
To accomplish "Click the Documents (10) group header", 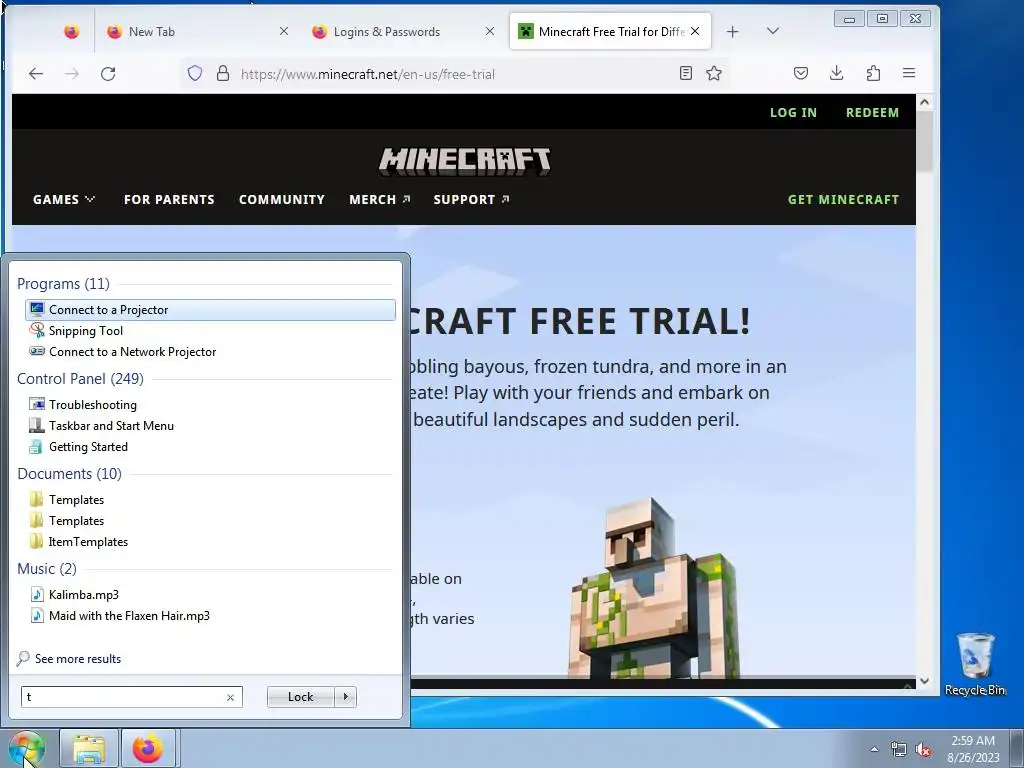I will point(69,473).
